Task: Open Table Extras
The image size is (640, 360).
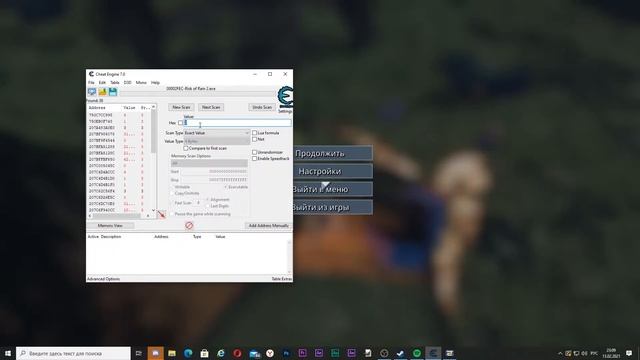Action: 282,279
